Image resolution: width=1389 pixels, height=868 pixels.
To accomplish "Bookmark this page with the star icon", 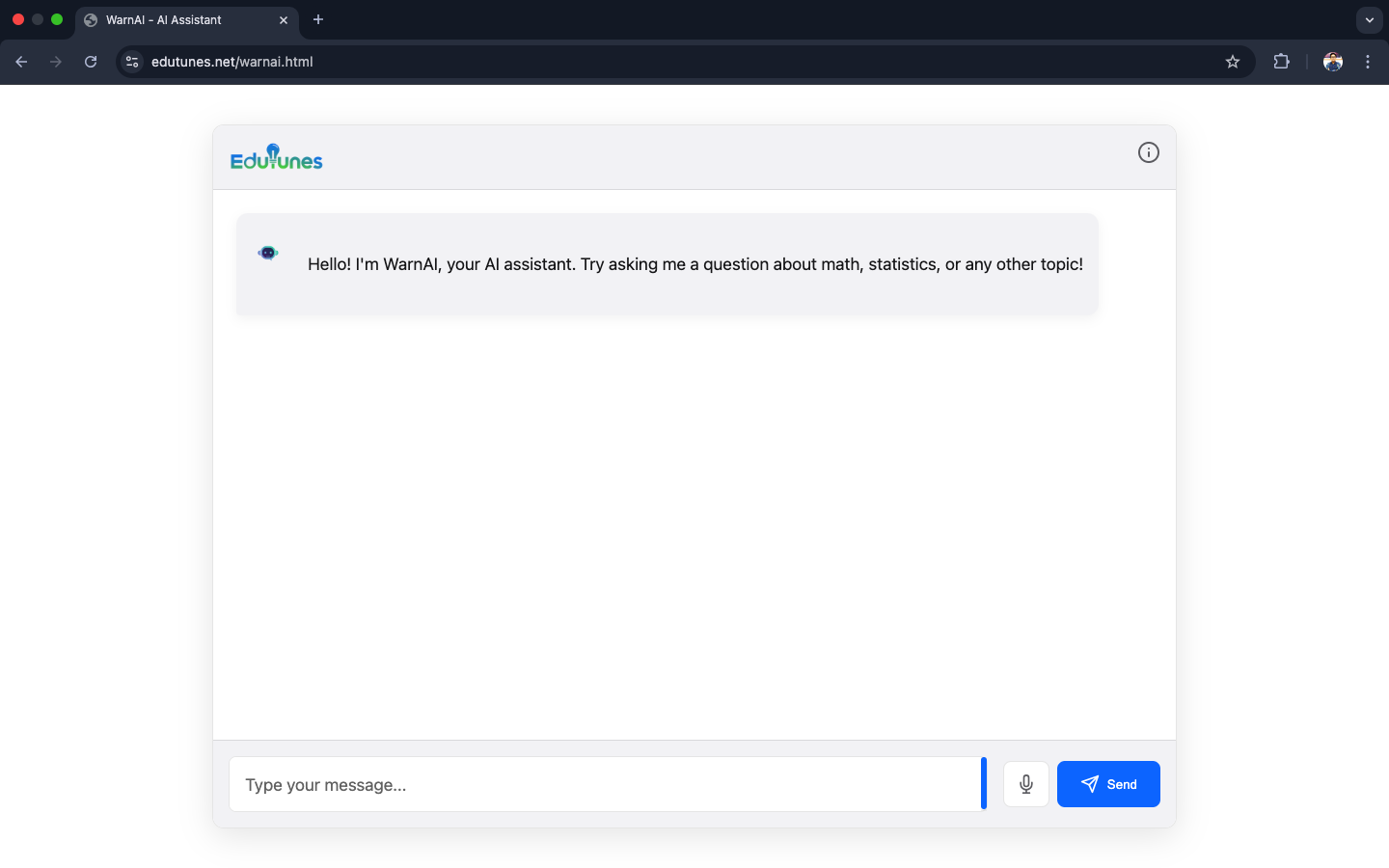I will pyautogui.click(x=1232, y=62).
